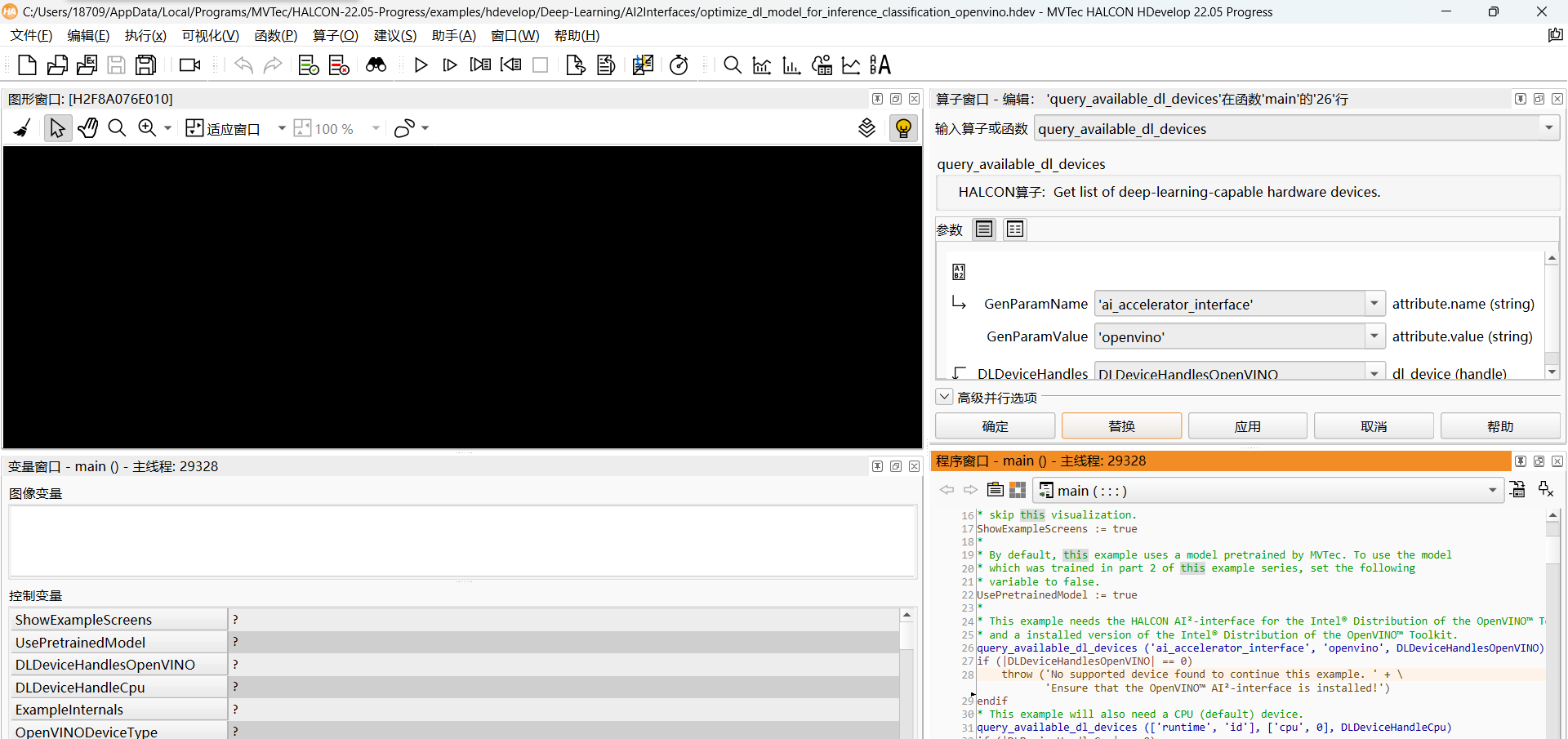1568x739 pixels.
Task: Open zoom-in tool dropdown arrow
Action: pyautogui.click(x=168, y=128)
